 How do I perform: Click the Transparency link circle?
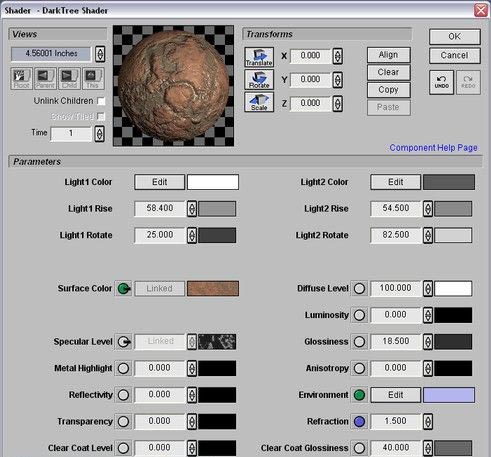pyautogui.click(x=123, y=422)
